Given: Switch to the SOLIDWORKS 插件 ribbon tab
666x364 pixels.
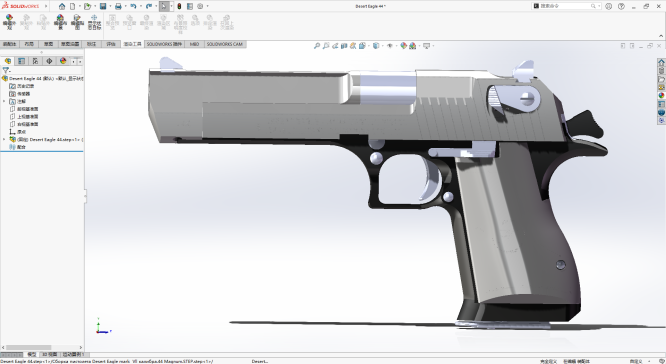Looking at the screenshot, I should pos(164,44).
